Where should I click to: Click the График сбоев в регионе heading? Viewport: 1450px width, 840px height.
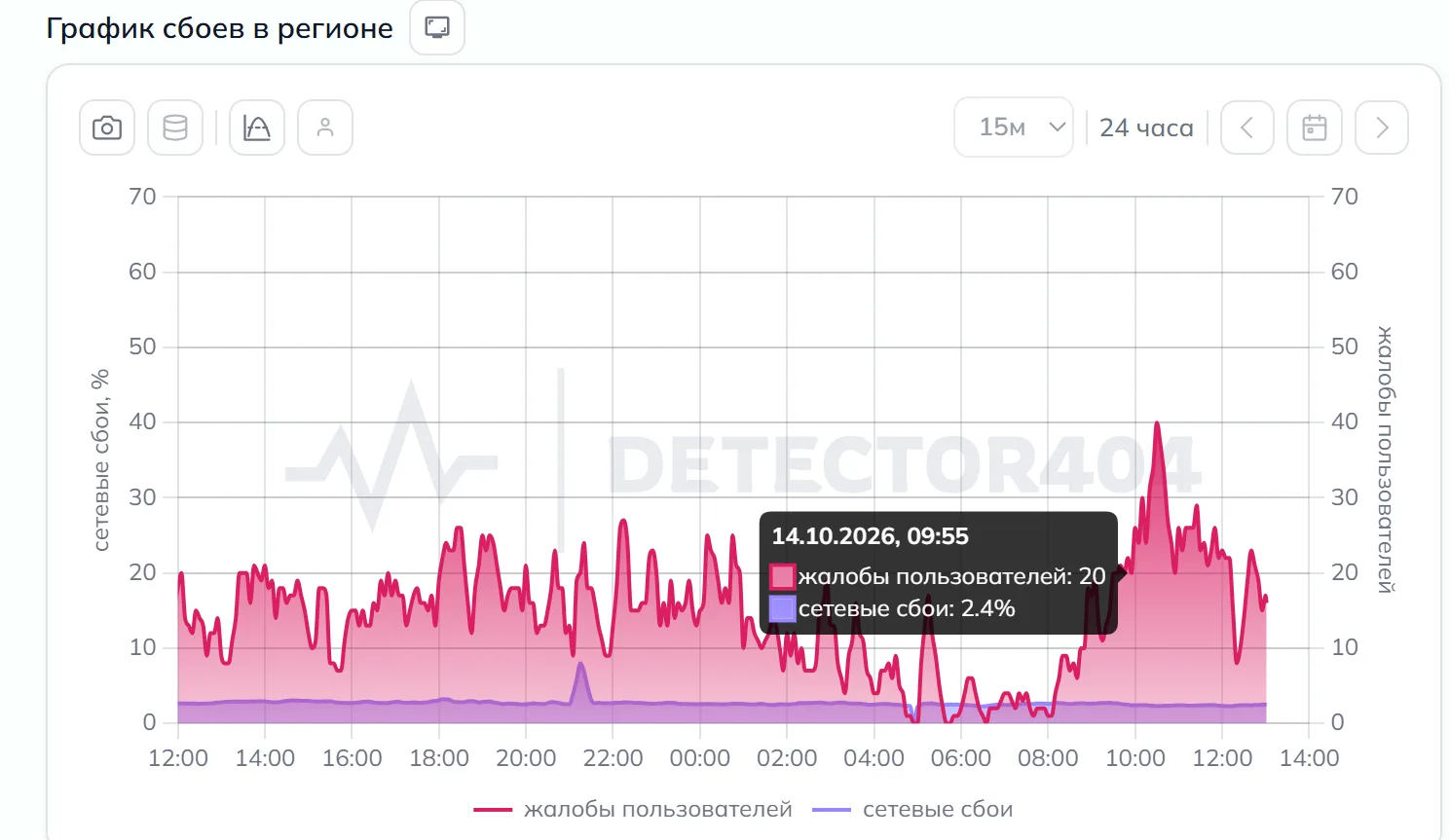pyautogui.click(x=220, y=28)
